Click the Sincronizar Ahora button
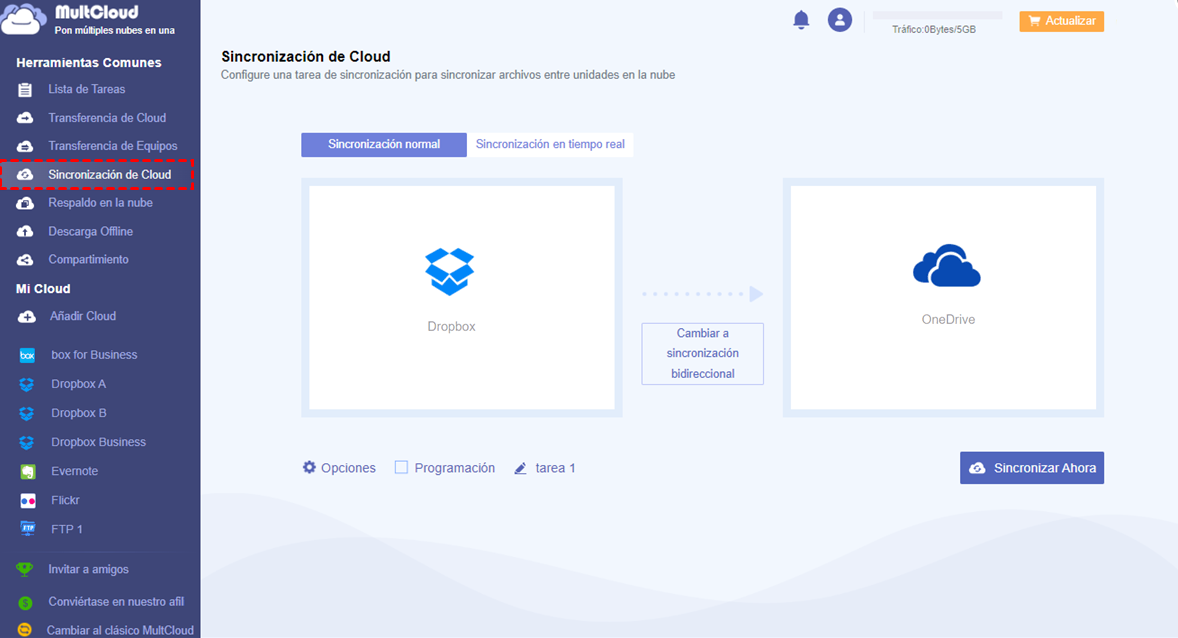 tap(1032, 467)
